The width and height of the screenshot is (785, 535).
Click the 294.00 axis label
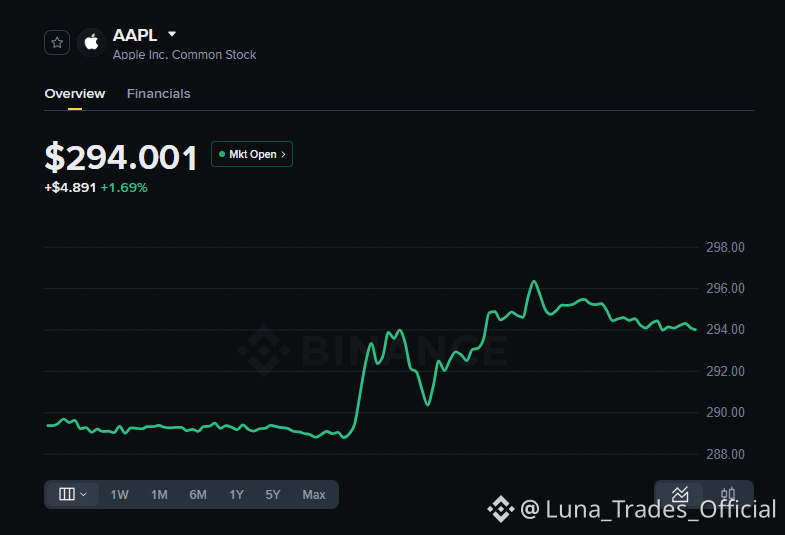[x=725, y=329]
